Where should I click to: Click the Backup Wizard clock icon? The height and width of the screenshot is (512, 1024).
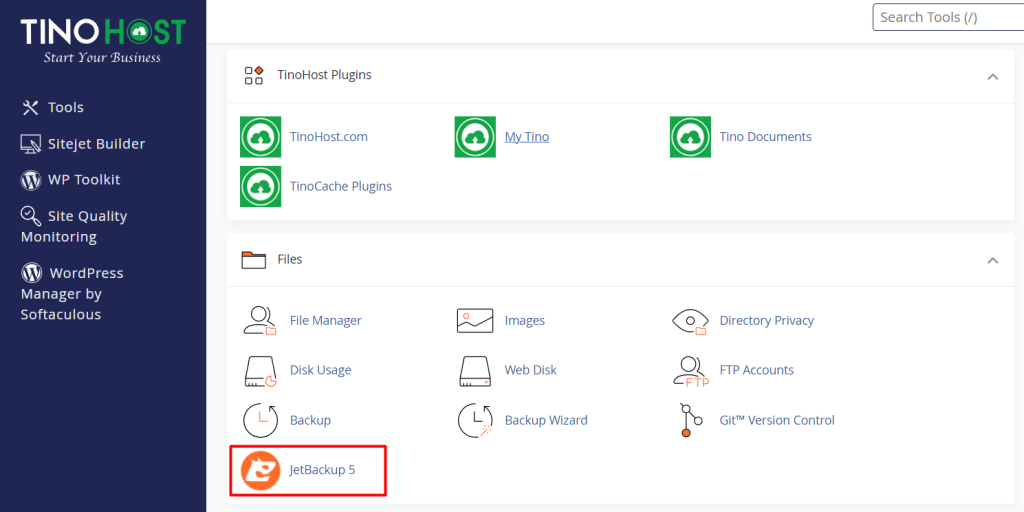[x=475, y=421]
